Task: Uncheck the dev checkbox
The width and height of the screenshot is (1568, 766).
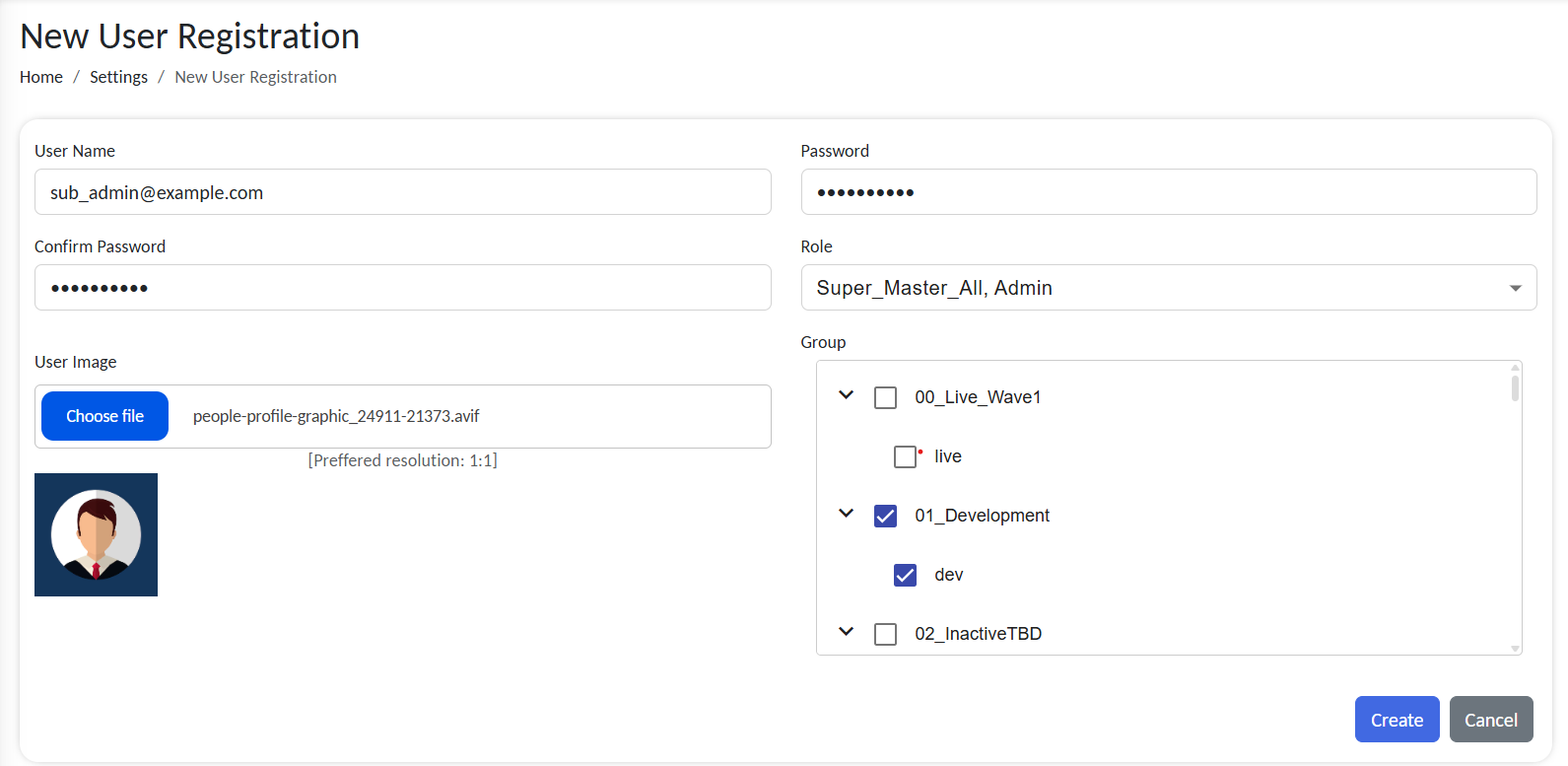Action: (905, 575)
